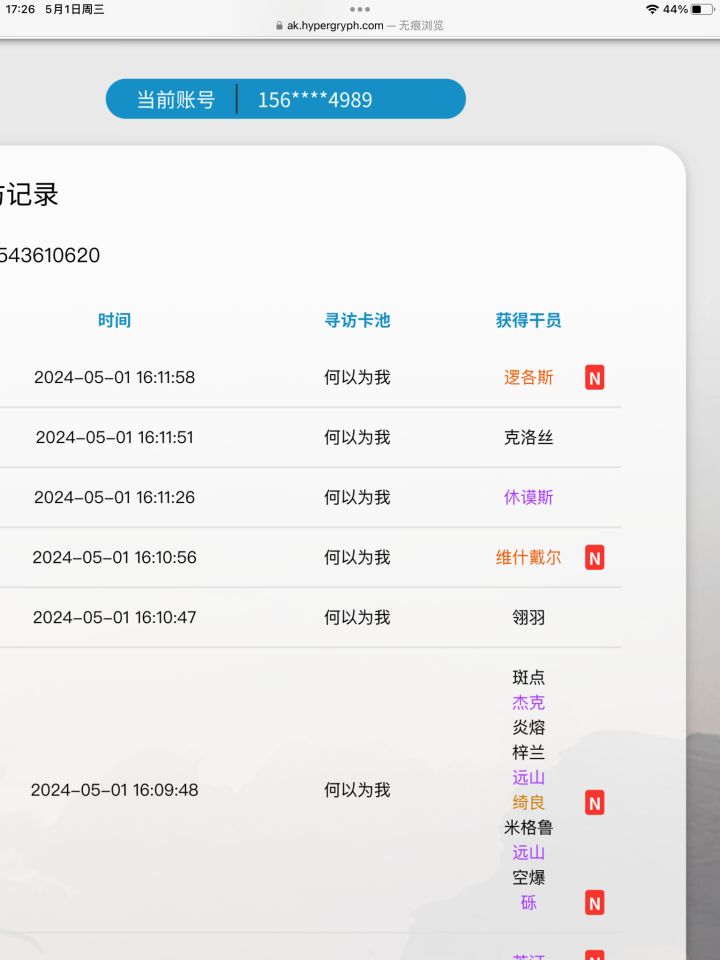
Task: Click the purple operator name 杰克
Action: (528, 702)
